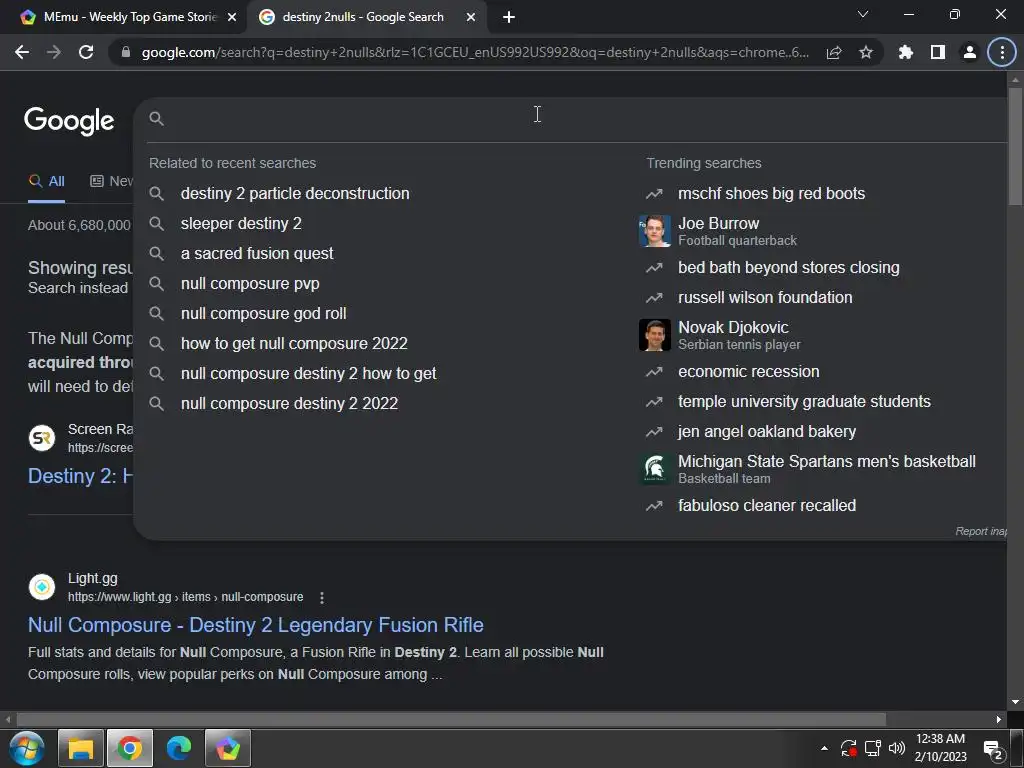Click the scroll-right arrow of horizontal scrollbar
This screenshot has height=768, width=1024.
coord(999,720)
